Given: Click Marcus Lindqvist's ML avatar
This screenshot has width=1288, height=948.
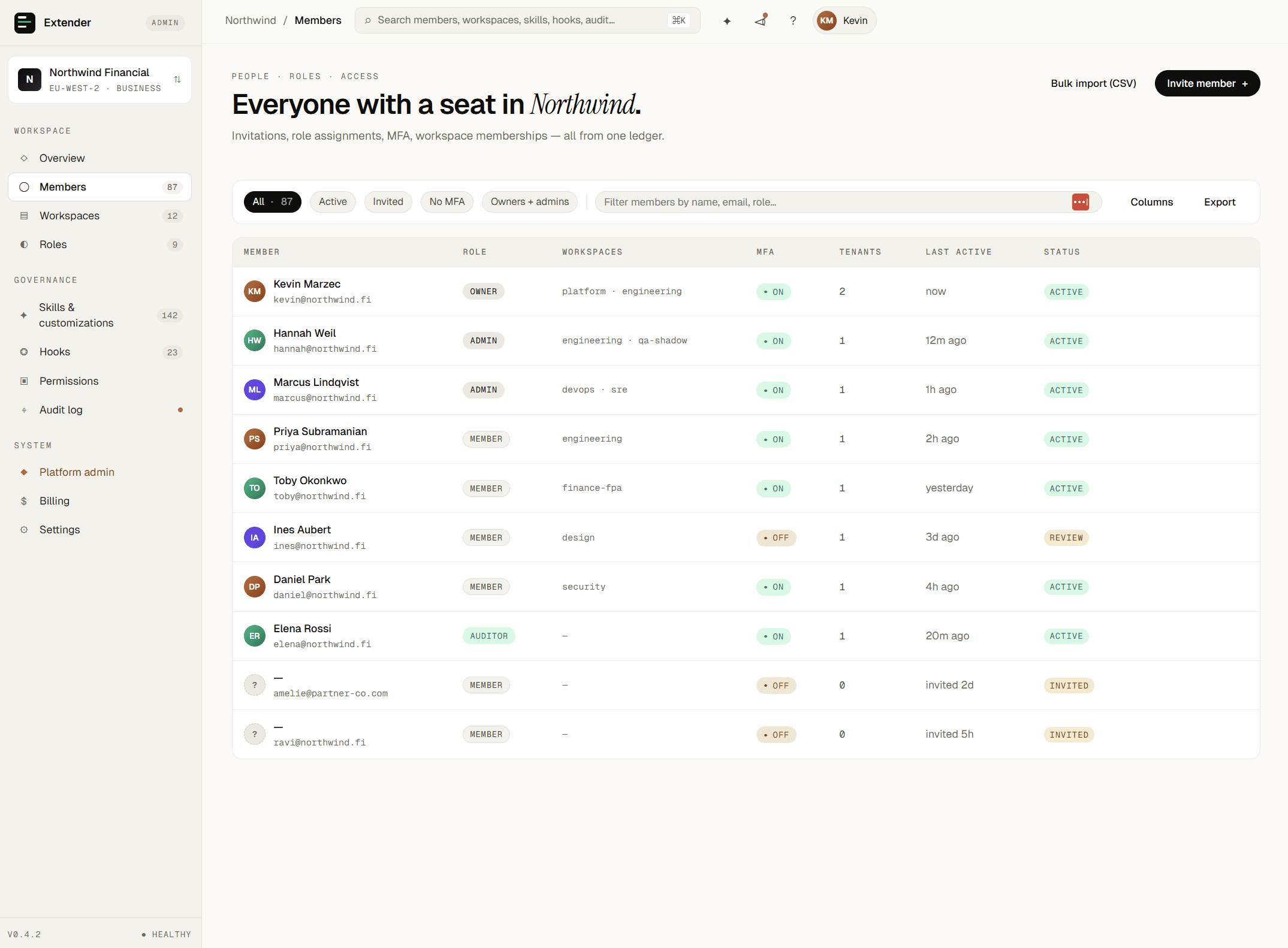Looking at the screenshot, I should [255, 390].
